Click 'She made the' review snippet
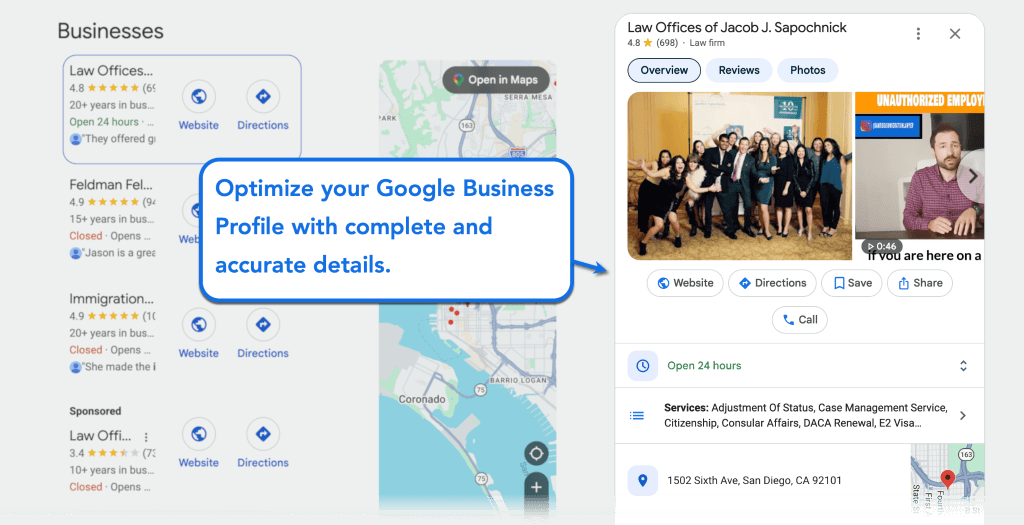This screenshot has width=1024, height=525. tap(113, 367)
